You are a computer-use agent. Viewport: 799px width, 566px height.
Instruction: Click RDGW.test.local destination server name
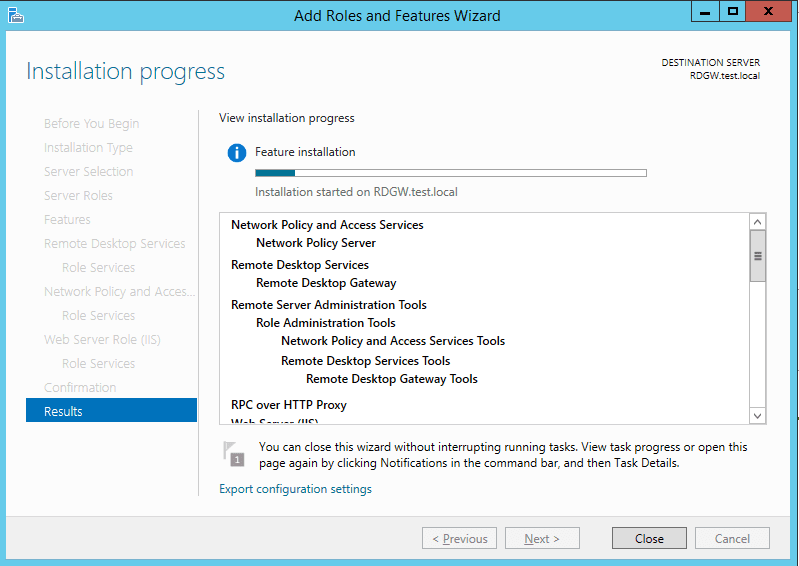coord(725,76)
